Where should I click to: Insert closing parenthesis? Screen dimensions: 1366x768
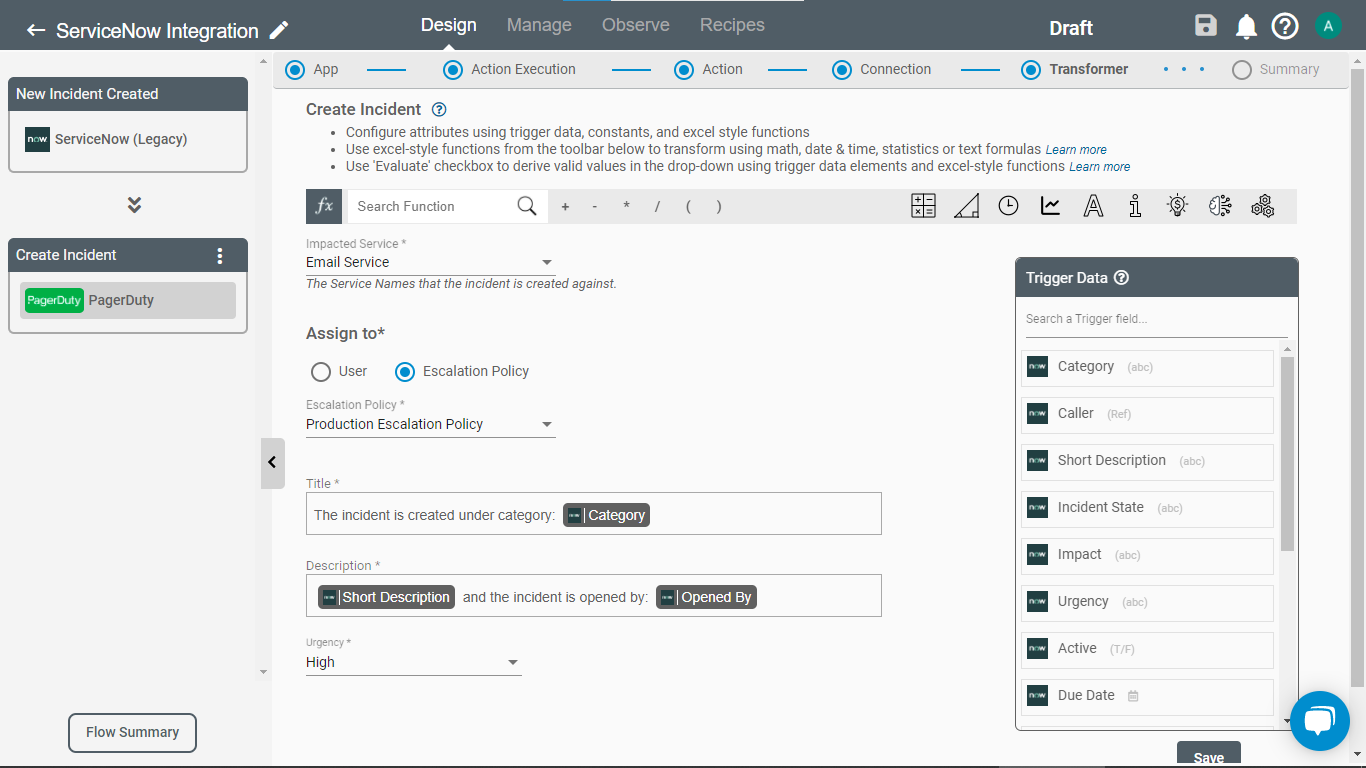[718, 207]
